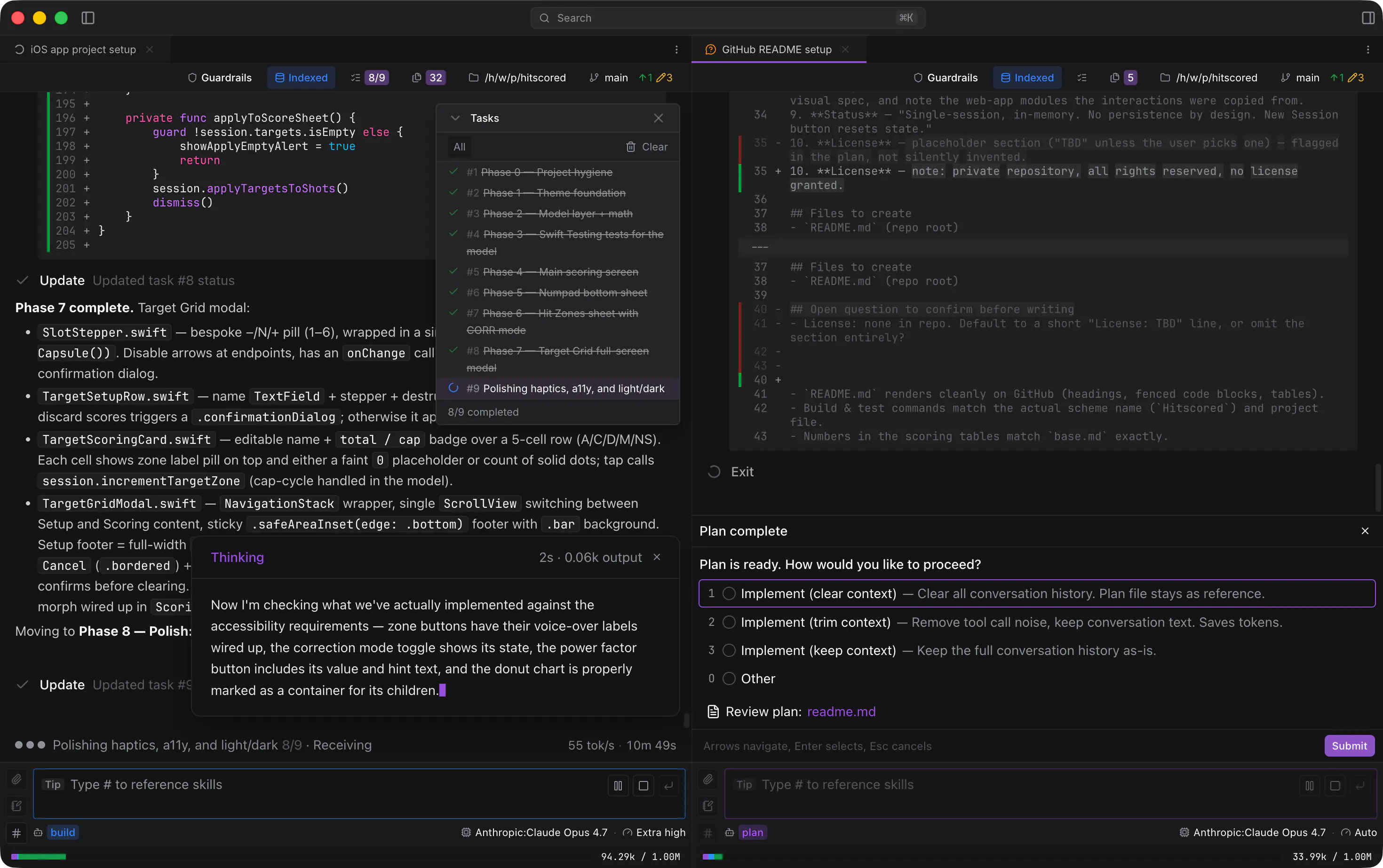Click the Thinking header label
The image size is (1383, 868).
coord(237,557)
